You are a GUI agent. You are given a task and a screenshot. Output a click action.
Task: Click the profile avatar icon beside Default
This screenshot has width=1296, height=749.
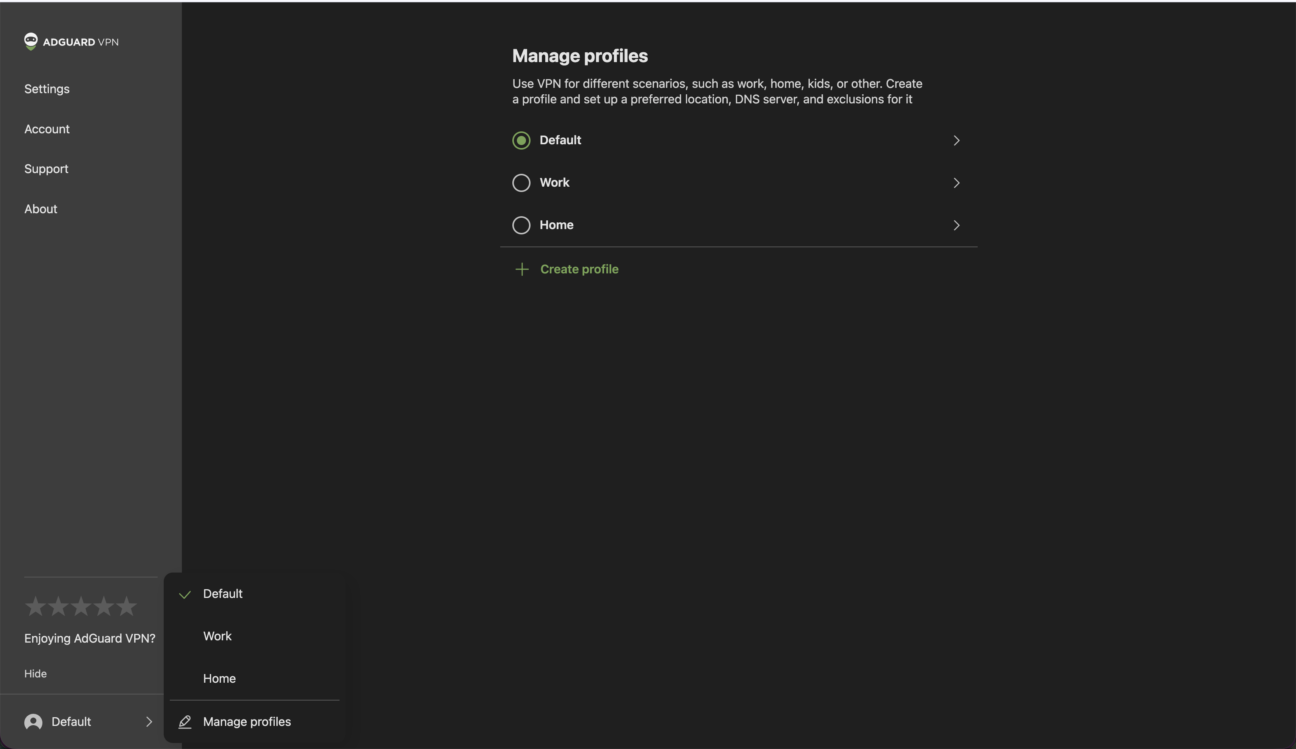(33, 722)
